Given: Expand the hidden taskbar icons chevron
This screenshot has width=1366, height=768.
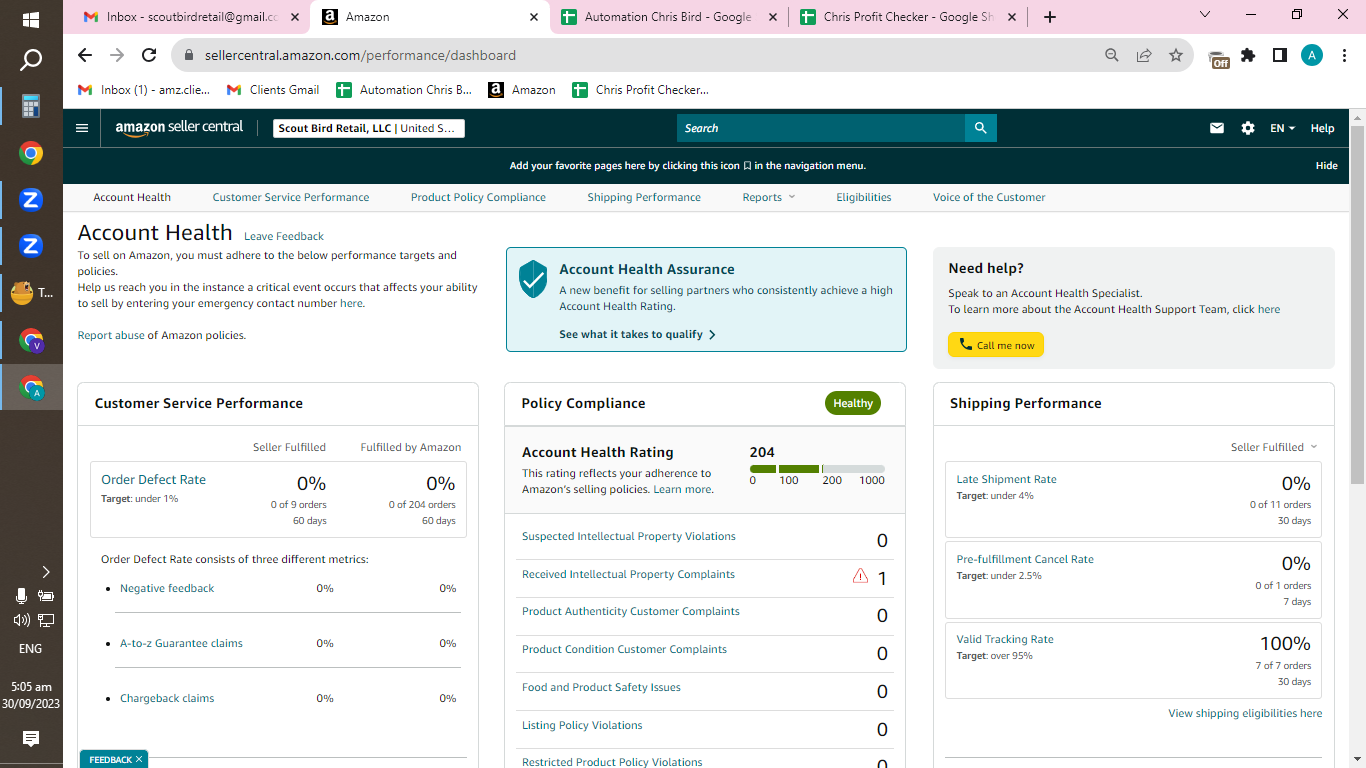Looking at the screenshot, I should coord(45,572).
